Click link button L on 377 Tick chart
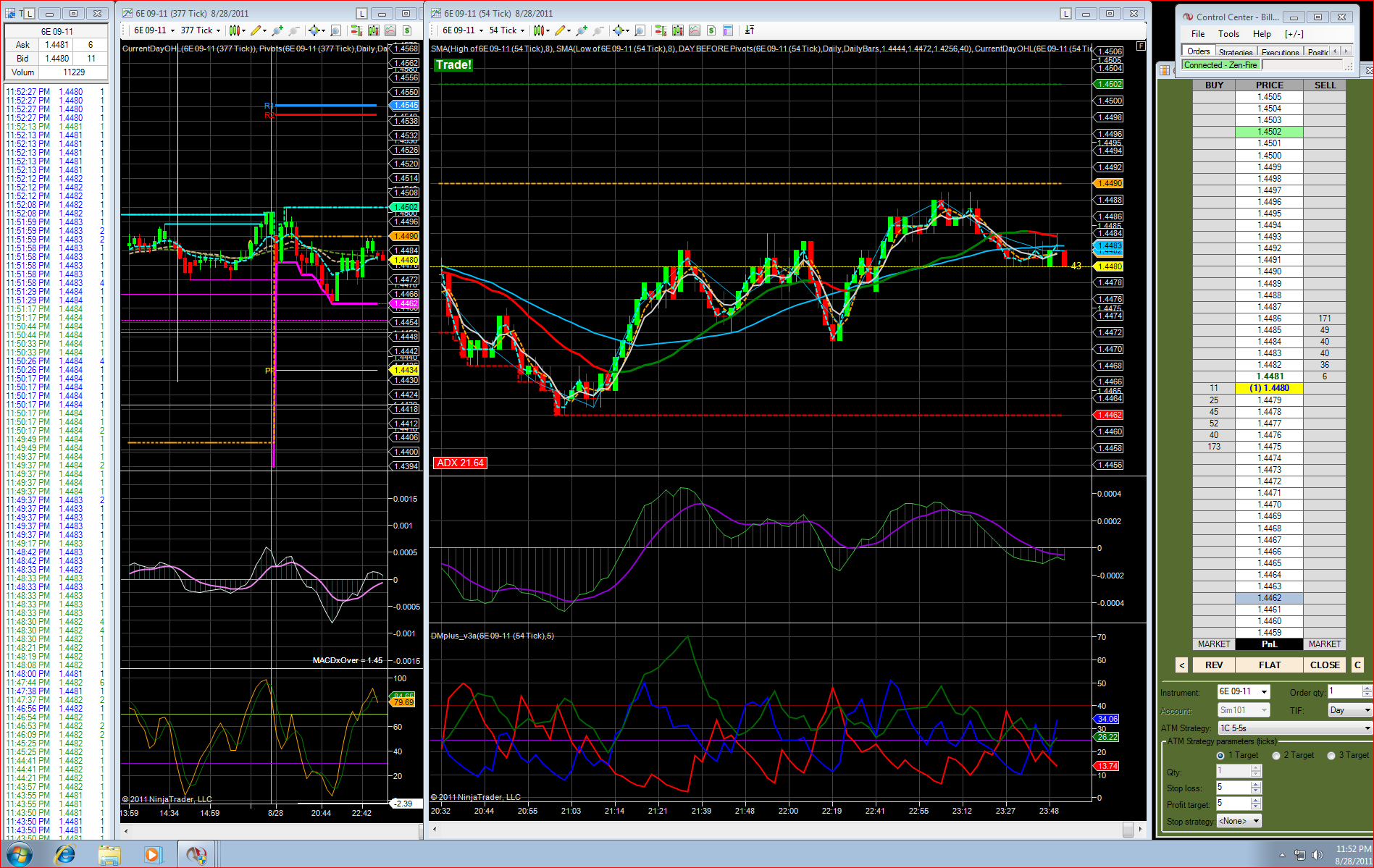 pos(362,13)
